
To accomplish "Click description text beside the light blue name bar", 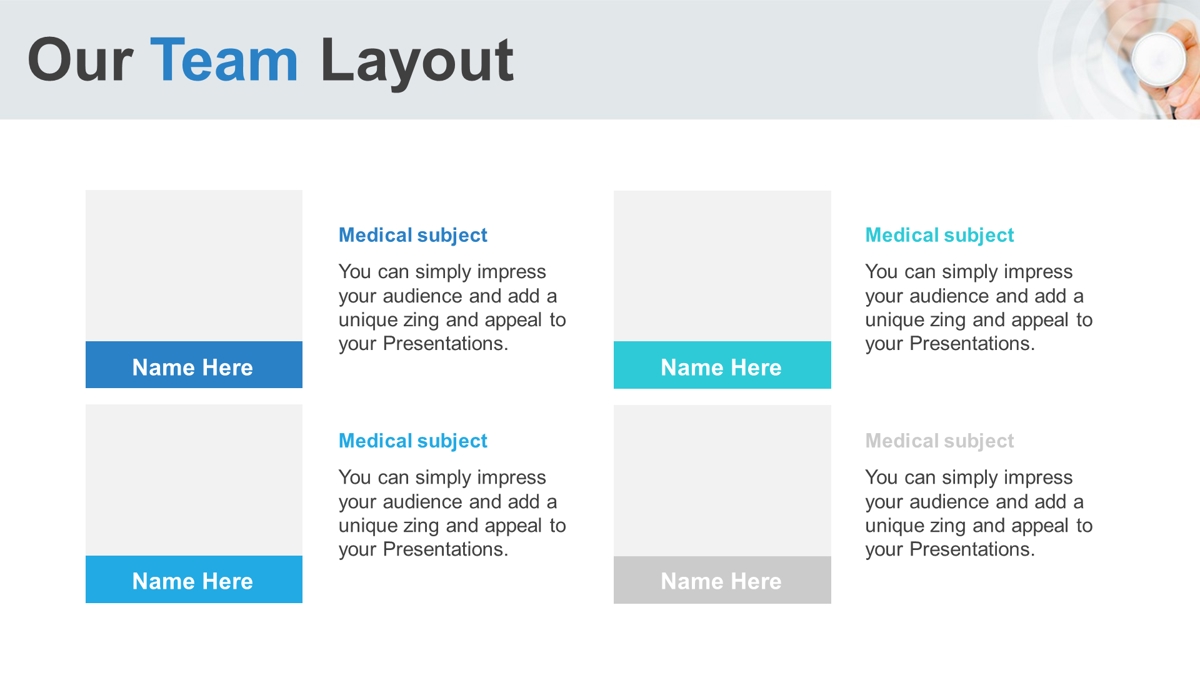I will click(452, 514).
